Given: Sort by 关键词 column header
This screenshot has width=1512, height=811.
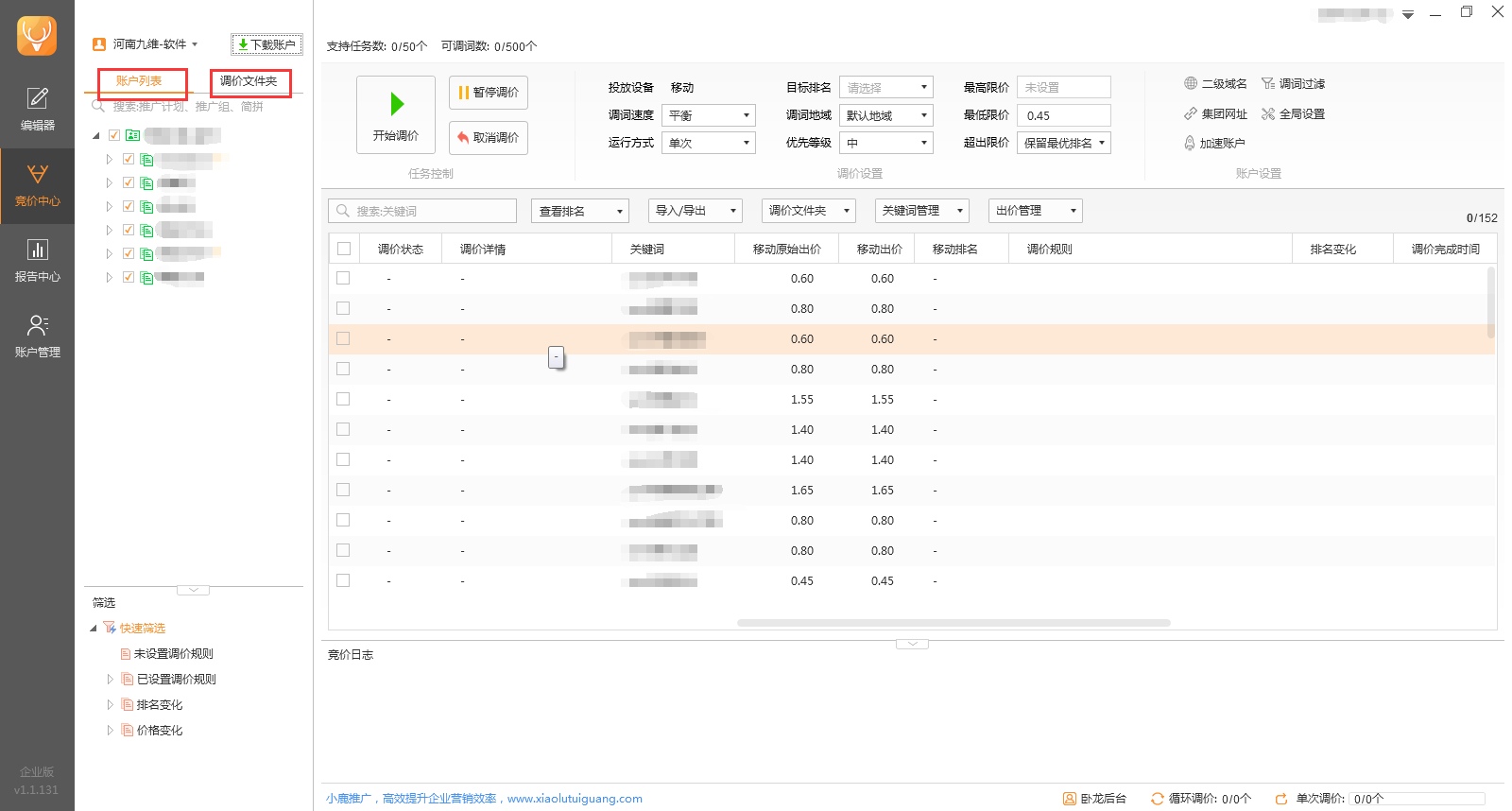Looking at the screenshot, I should [673, 249].
